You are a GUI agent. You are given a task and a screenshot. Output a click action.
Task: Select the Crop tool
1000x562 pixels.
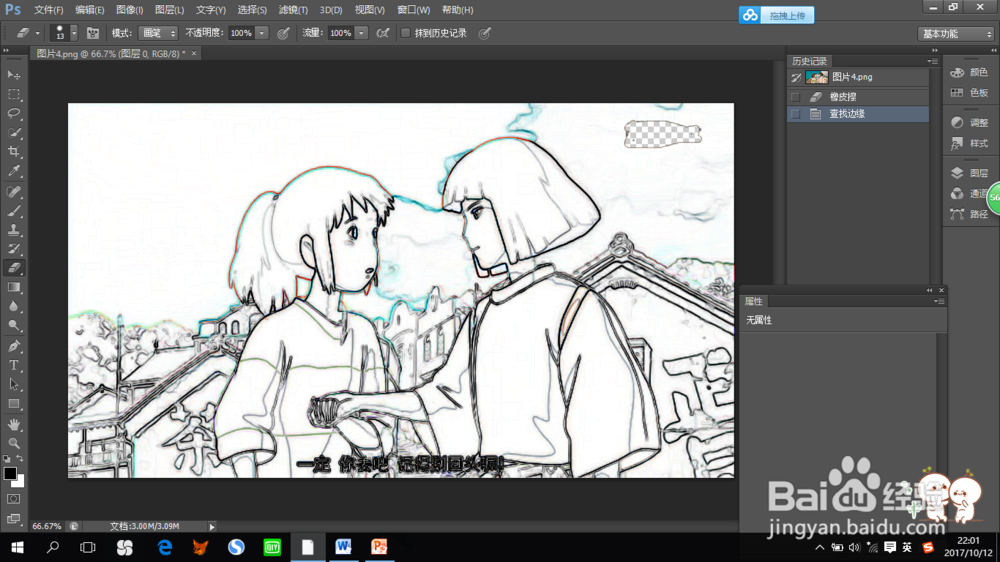13,151
